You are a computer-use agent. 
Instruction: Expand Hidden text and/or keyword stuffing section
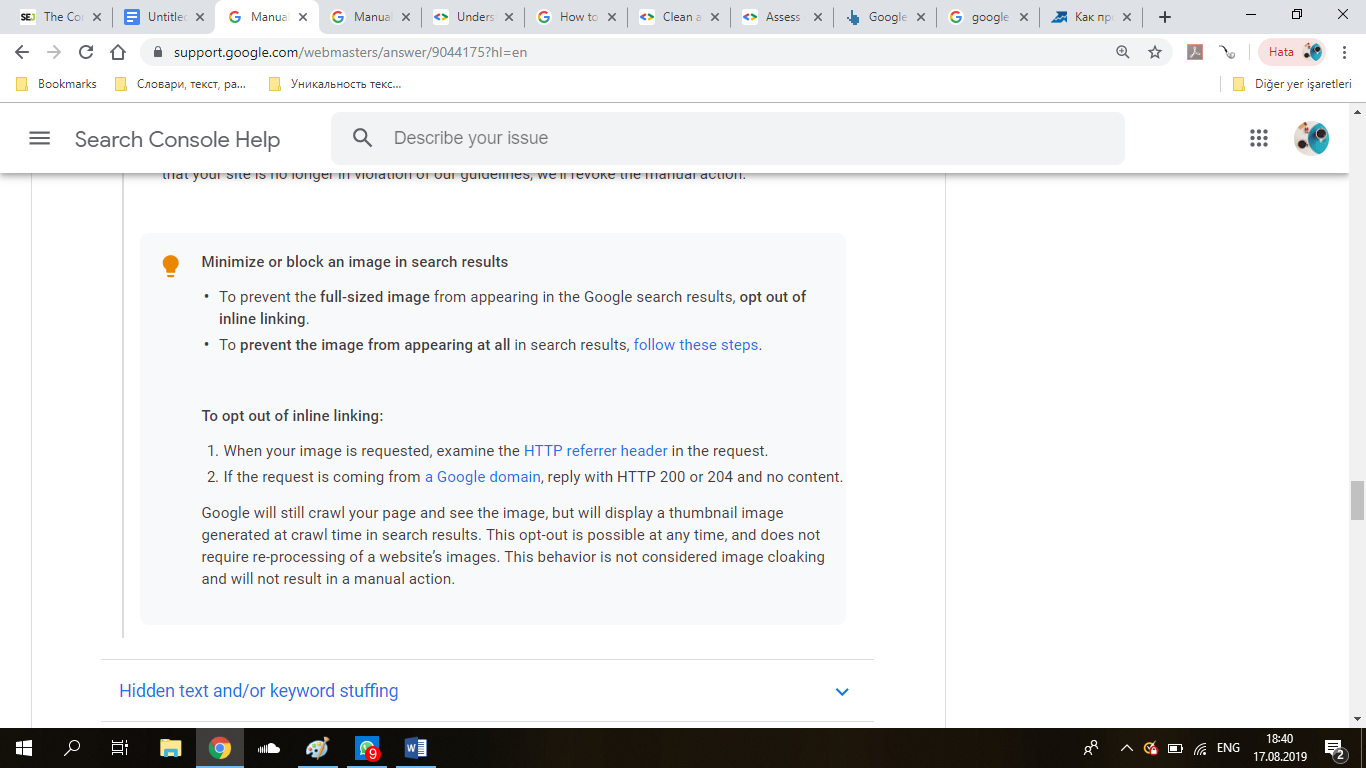tap(842, 691)
